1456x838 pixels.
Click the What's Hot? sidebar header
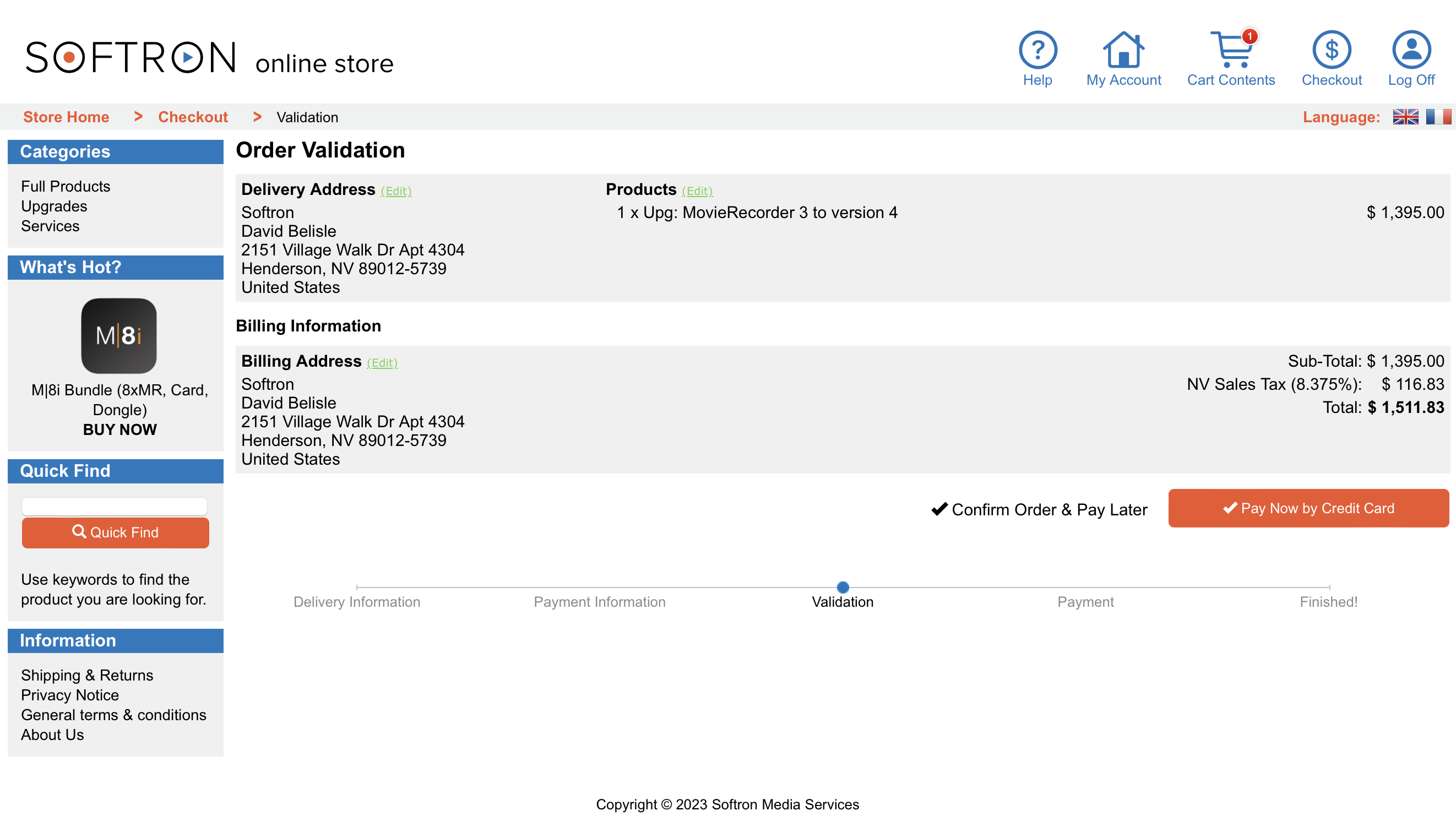115,268
